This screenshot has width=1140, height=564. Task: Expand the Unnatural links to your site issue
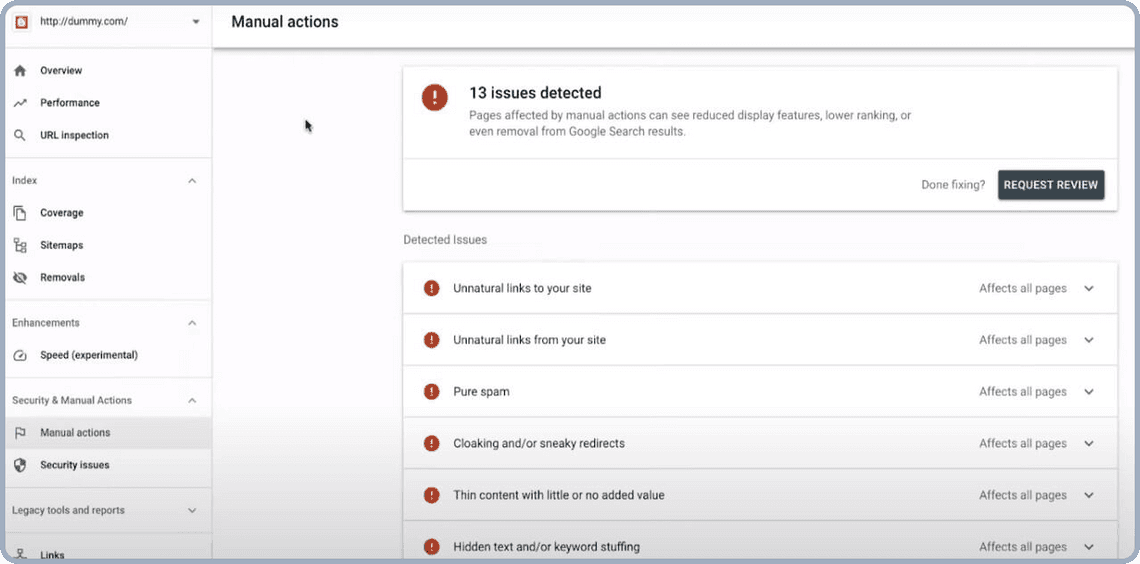1089,288
